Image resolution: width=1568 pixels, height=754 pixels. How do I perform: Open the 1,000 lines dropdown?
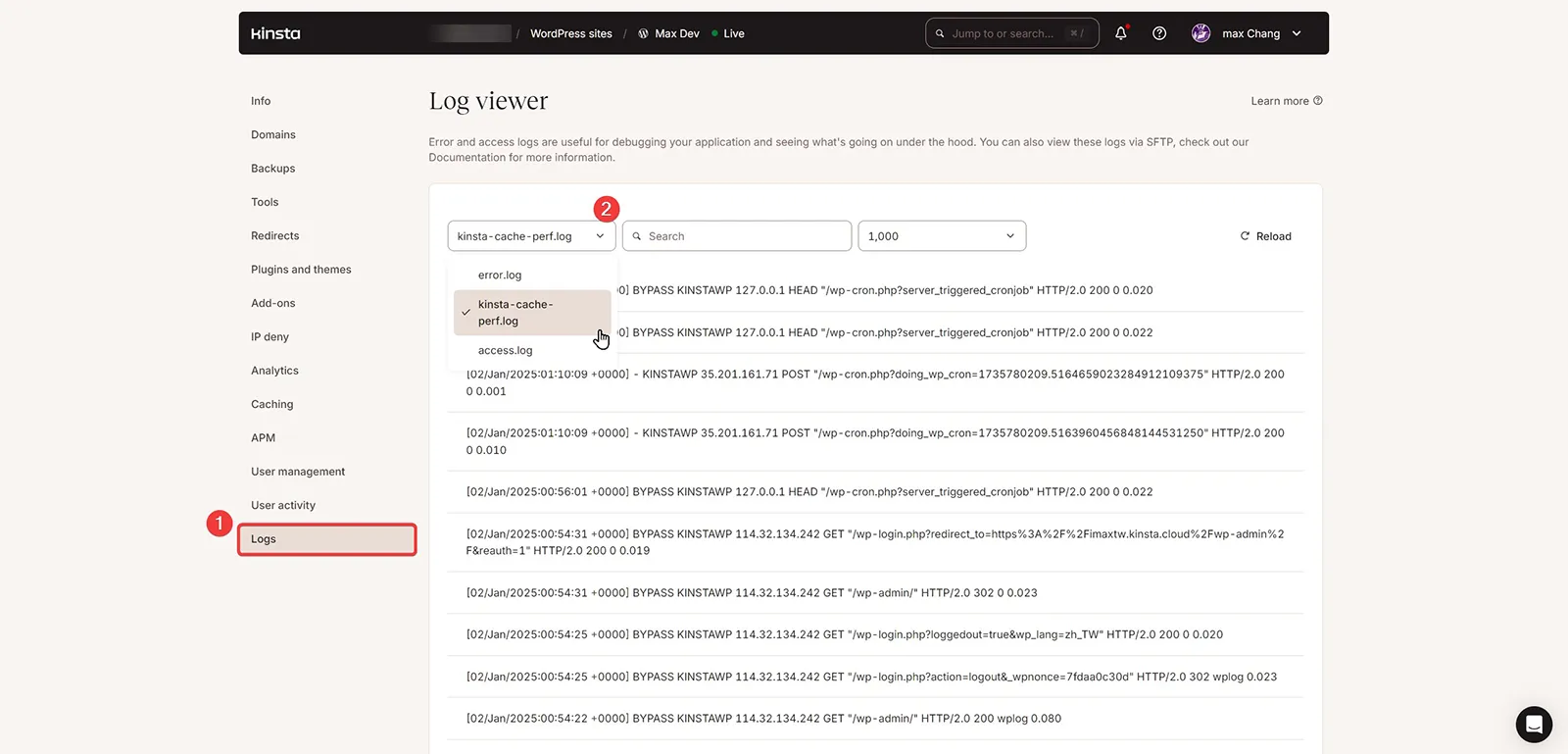tap(942, 236)
